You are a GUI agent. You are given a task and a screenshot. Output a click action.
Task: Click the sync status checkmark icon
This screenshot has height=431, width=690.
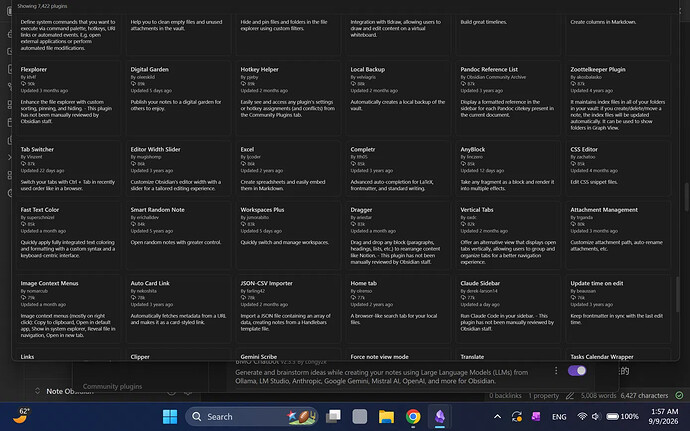(x=679, y=395)
